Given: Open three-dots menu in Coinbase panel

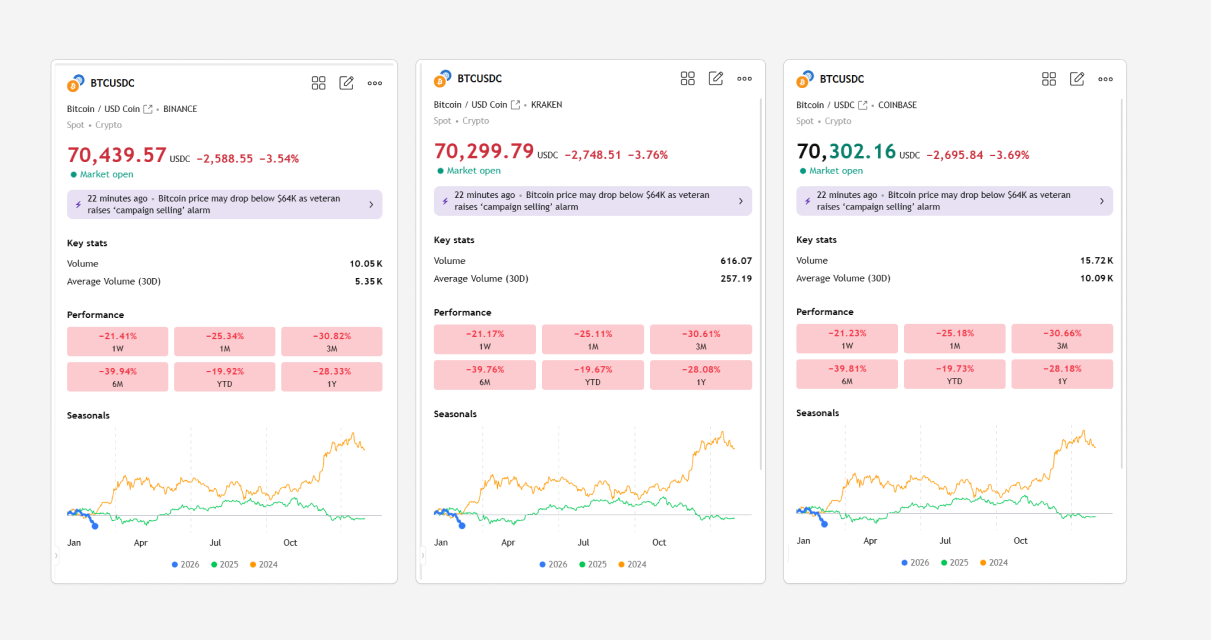Looking at the screenshot, I should click(1105, 78).
